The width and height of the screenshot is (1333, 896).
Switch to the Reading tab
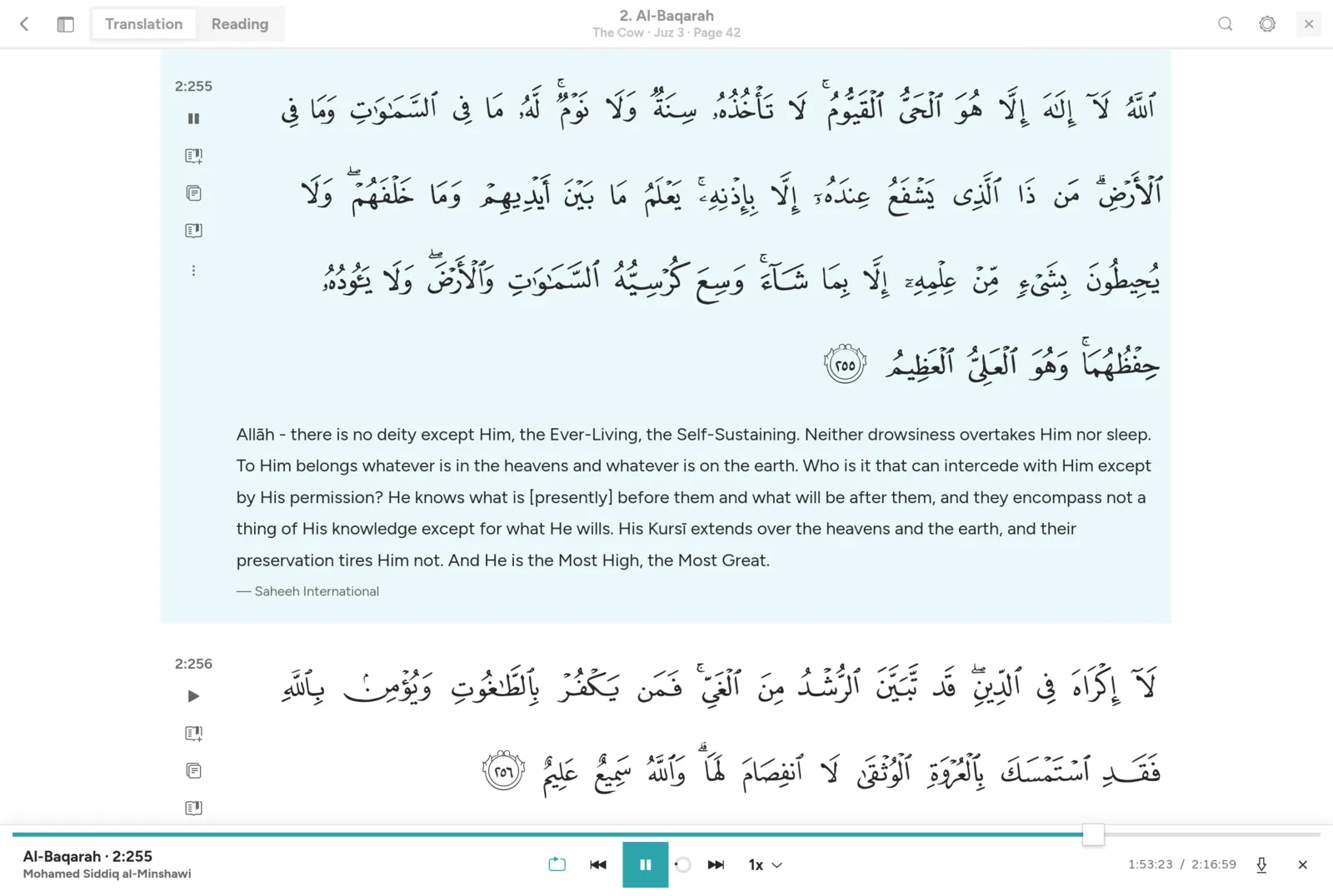[240, 24]
